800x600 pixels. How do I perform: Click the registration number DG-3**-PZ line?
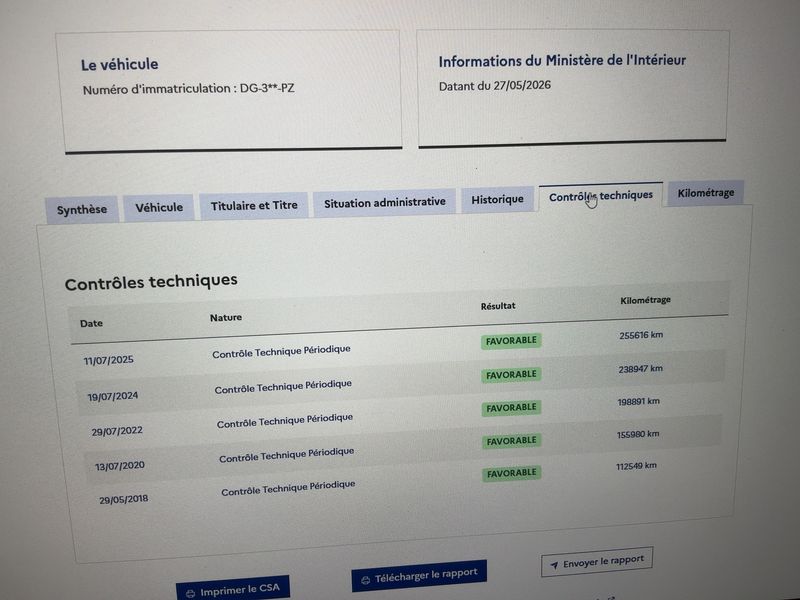pyautogui.click(x=188, y=89)
